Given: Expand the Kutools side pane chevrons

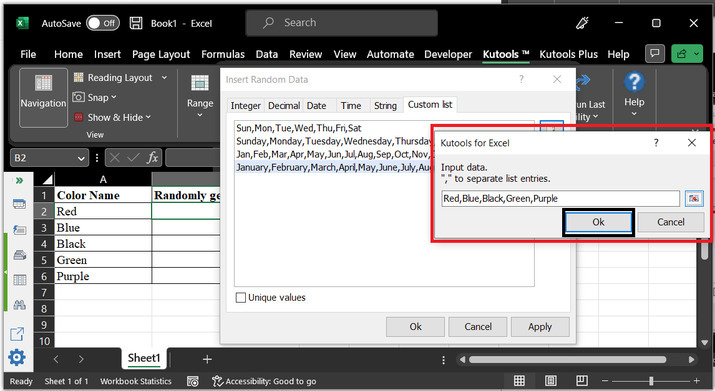Looking at the screenshot, I should pos(19,181).
